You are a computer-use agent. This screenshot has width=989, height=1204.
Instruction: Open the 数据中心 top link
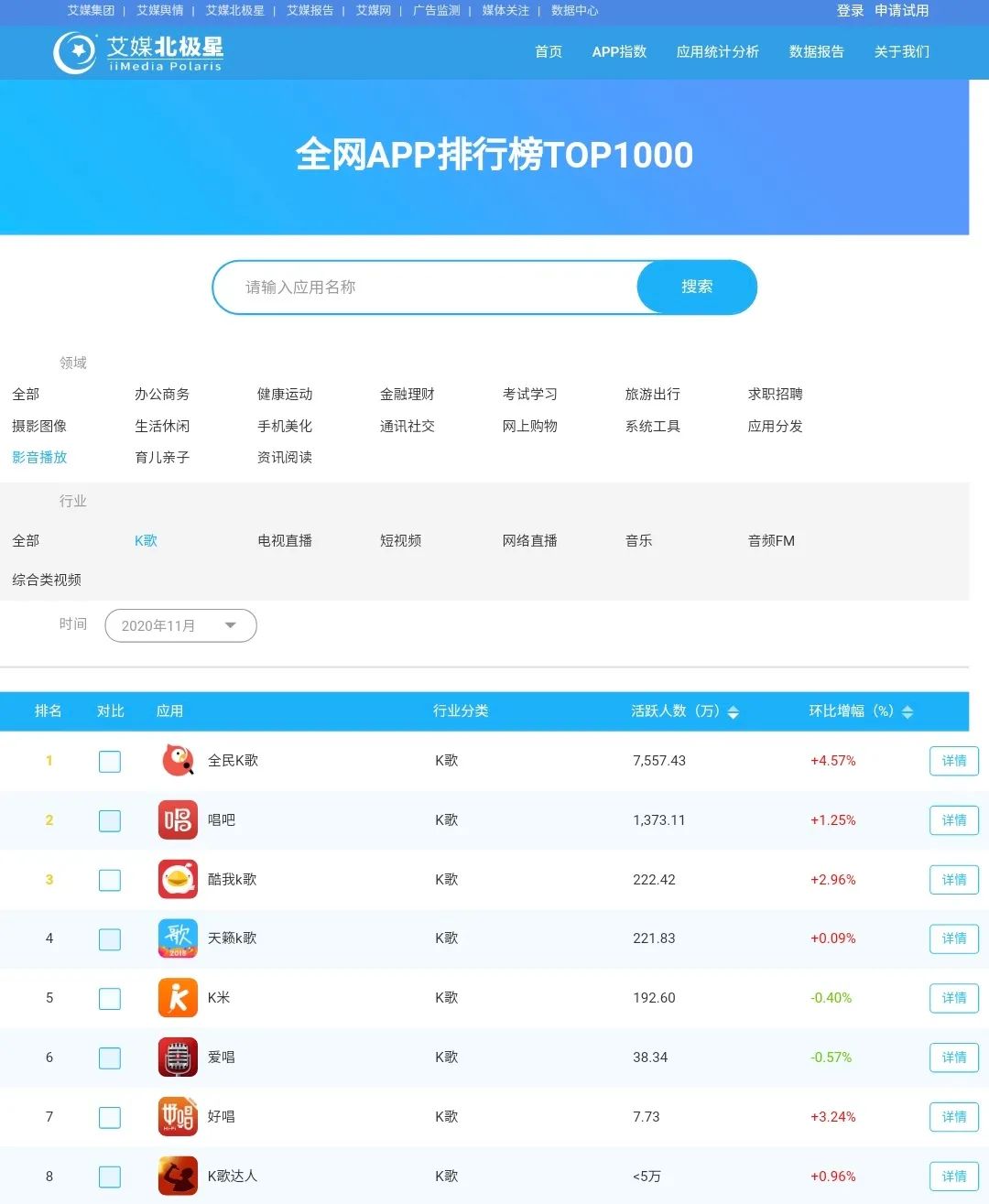coord(575,11)
